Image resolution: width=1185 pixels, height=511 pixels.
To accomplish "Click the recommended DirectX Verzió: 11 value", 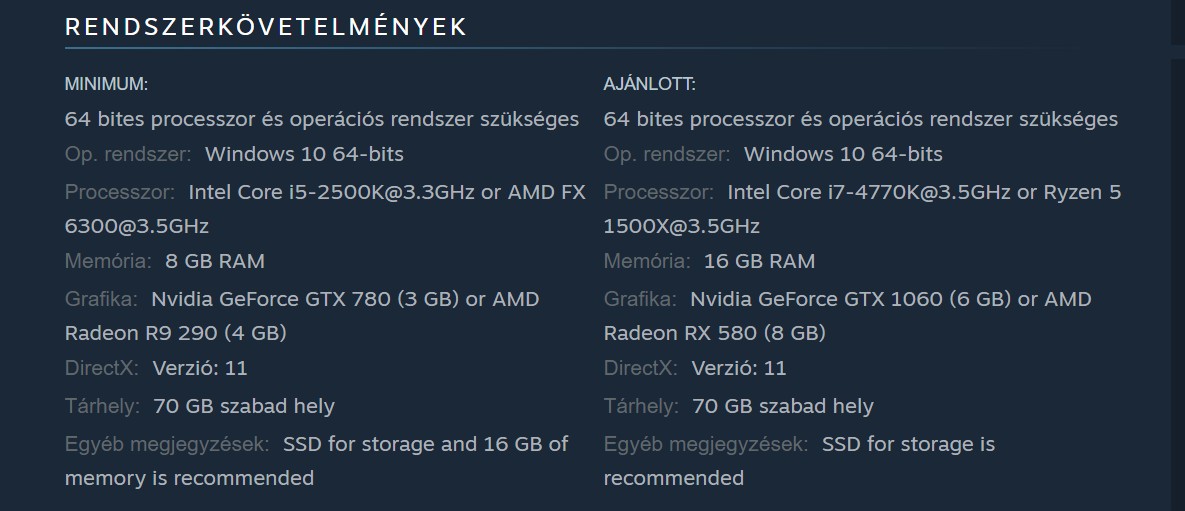I will tap(739, 368).
